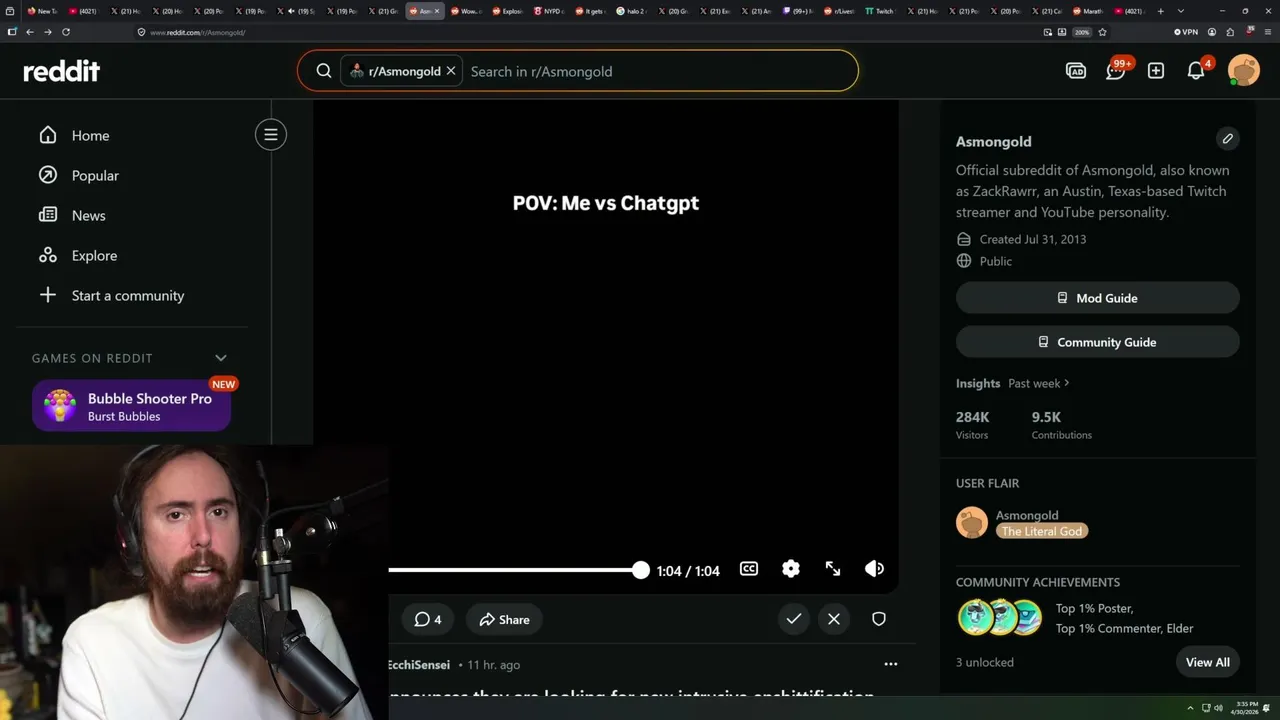
Task: Click The Literal God flair
Action: 1042,531
